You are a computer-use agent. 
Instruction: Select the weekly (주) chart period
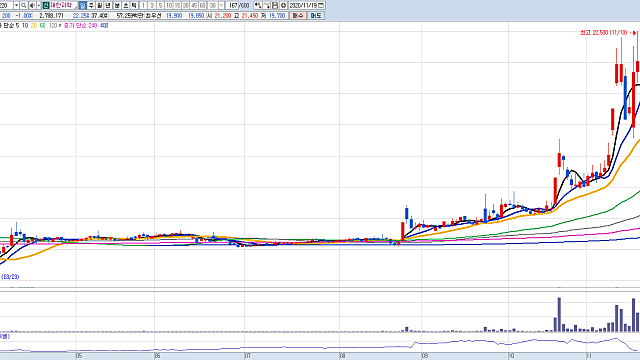click(x=91, y=5)
